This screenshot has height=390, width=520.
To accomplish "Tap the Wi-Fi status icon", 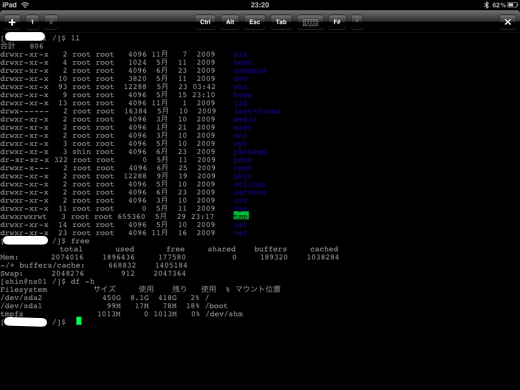I will click(25, 5).
